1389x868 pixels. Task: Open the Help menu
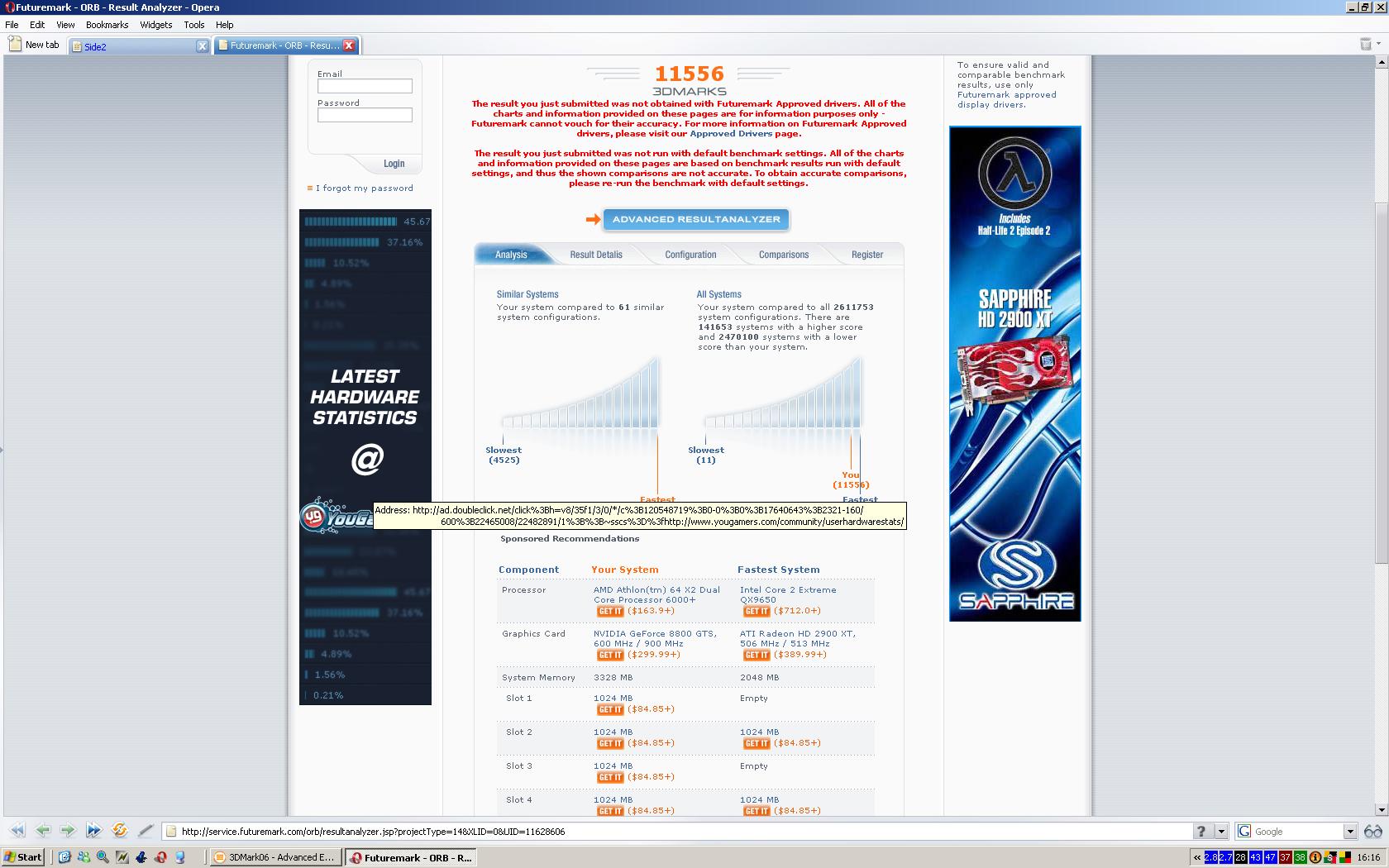(224, 25)
